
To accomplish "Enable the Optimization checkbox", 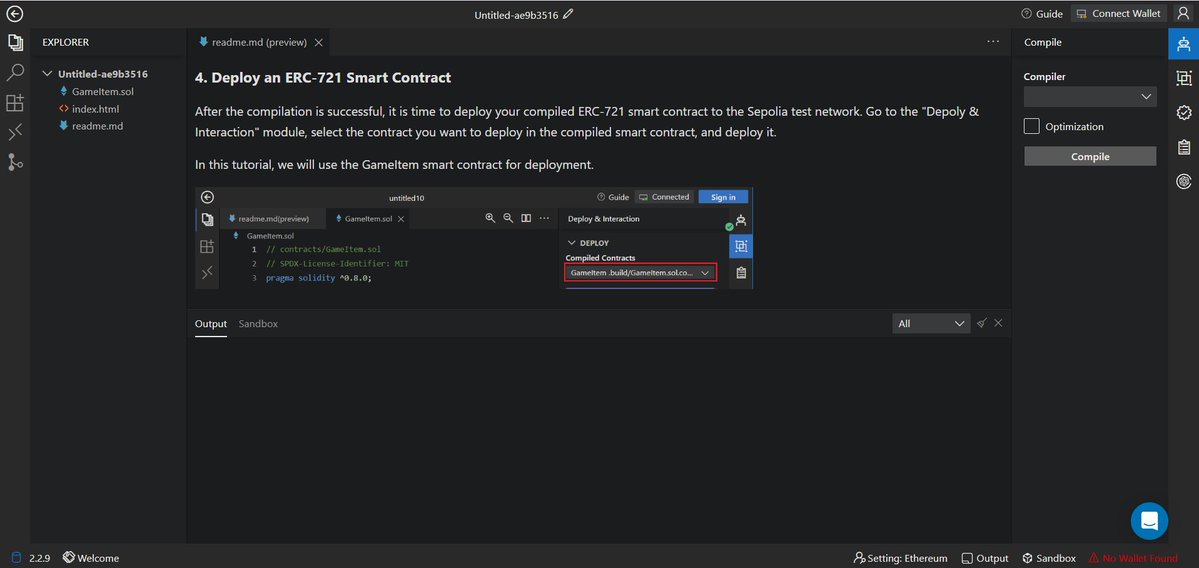I will point(1032,126).
